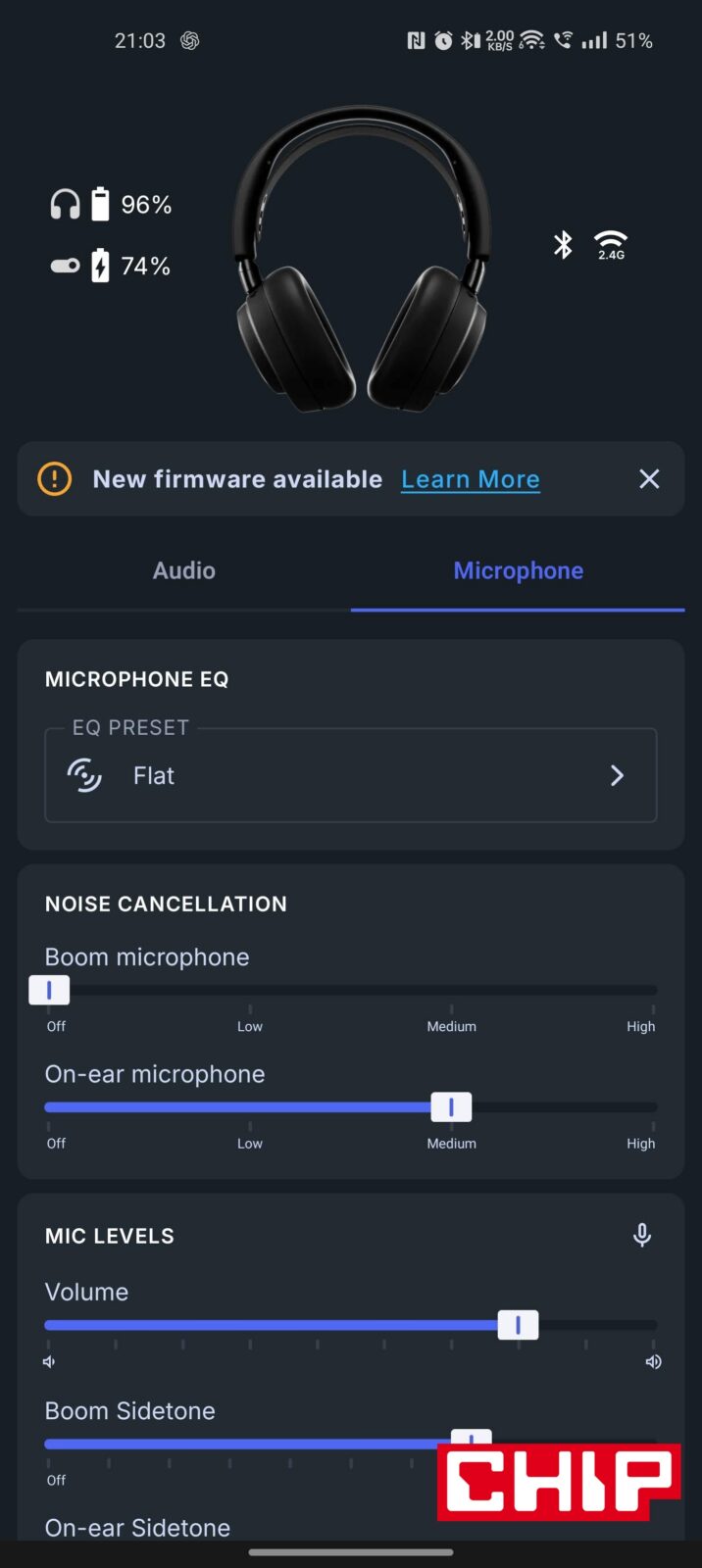Dismiss the new firmware available banner
This screenshot has height=1568, width=702.
649,479
